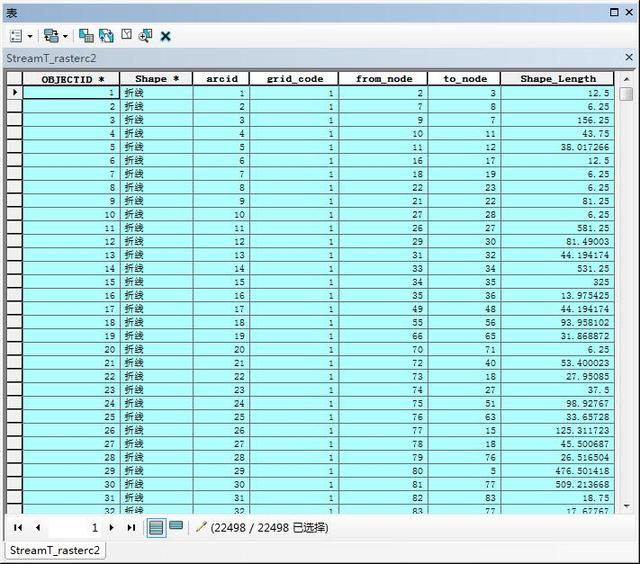Go to next record button
Viewport: 640px width, 564px height.
point(111,527)
